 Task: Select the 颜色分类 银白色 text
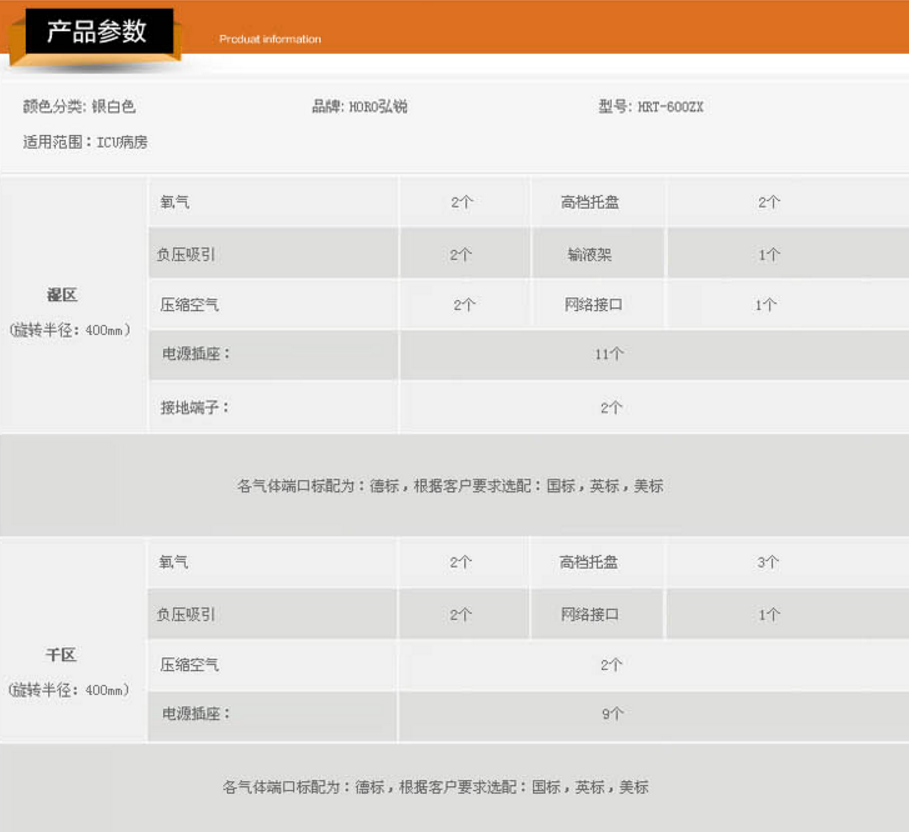tap(79, 106)
